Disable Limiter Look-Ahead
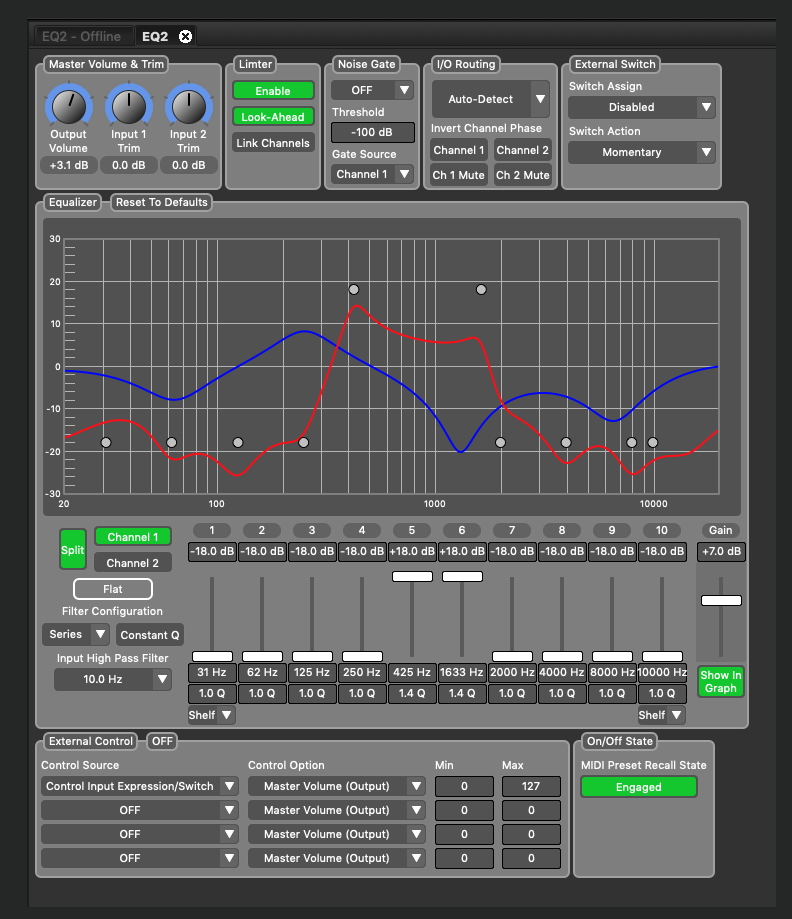Image resolution: width=792 pixels, height=919 pixels. (x=273, y=117)
